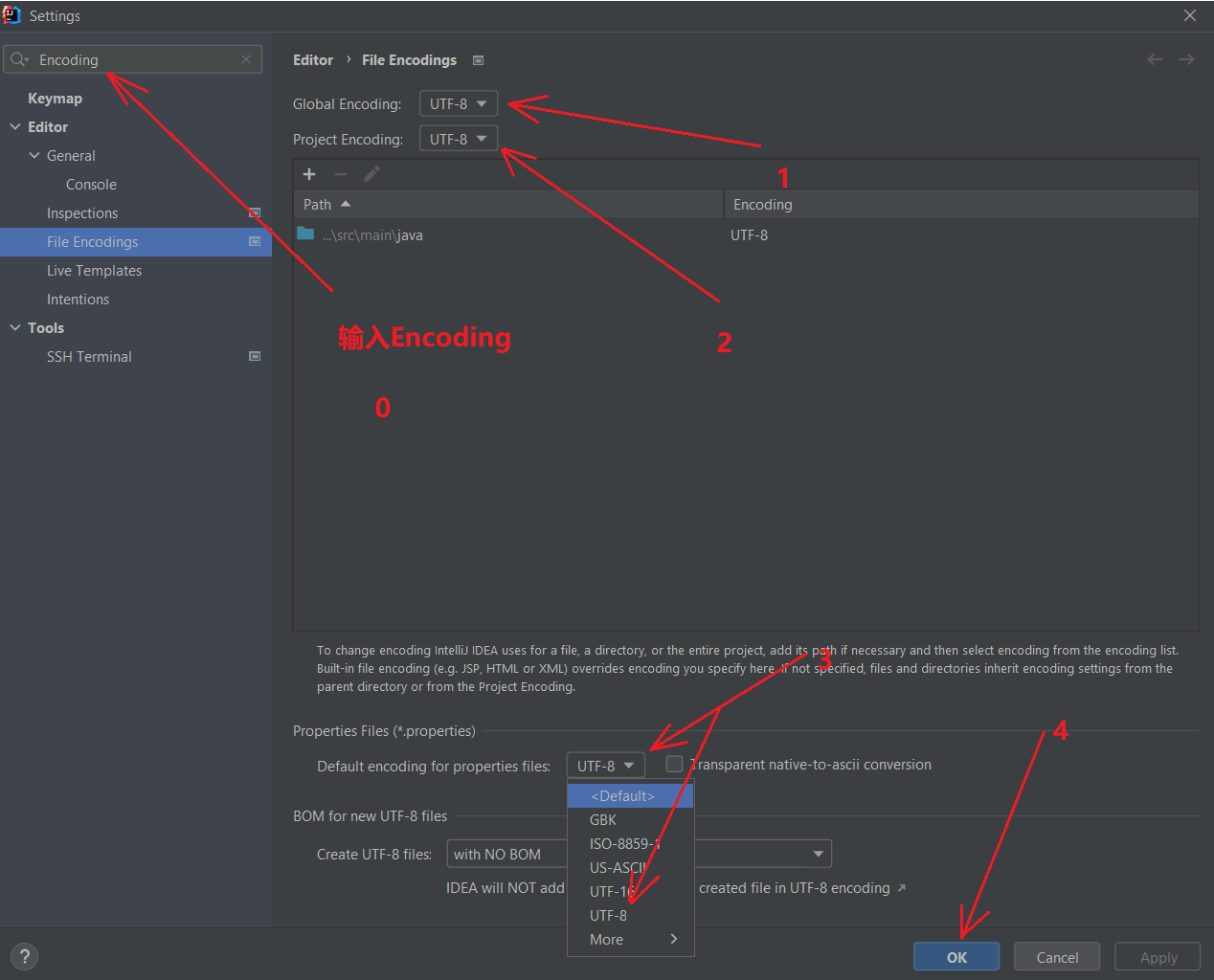The height and width of the screenshot is (980, 1214).
Task: Select the src\main\java path row
Action: point(746,234)
